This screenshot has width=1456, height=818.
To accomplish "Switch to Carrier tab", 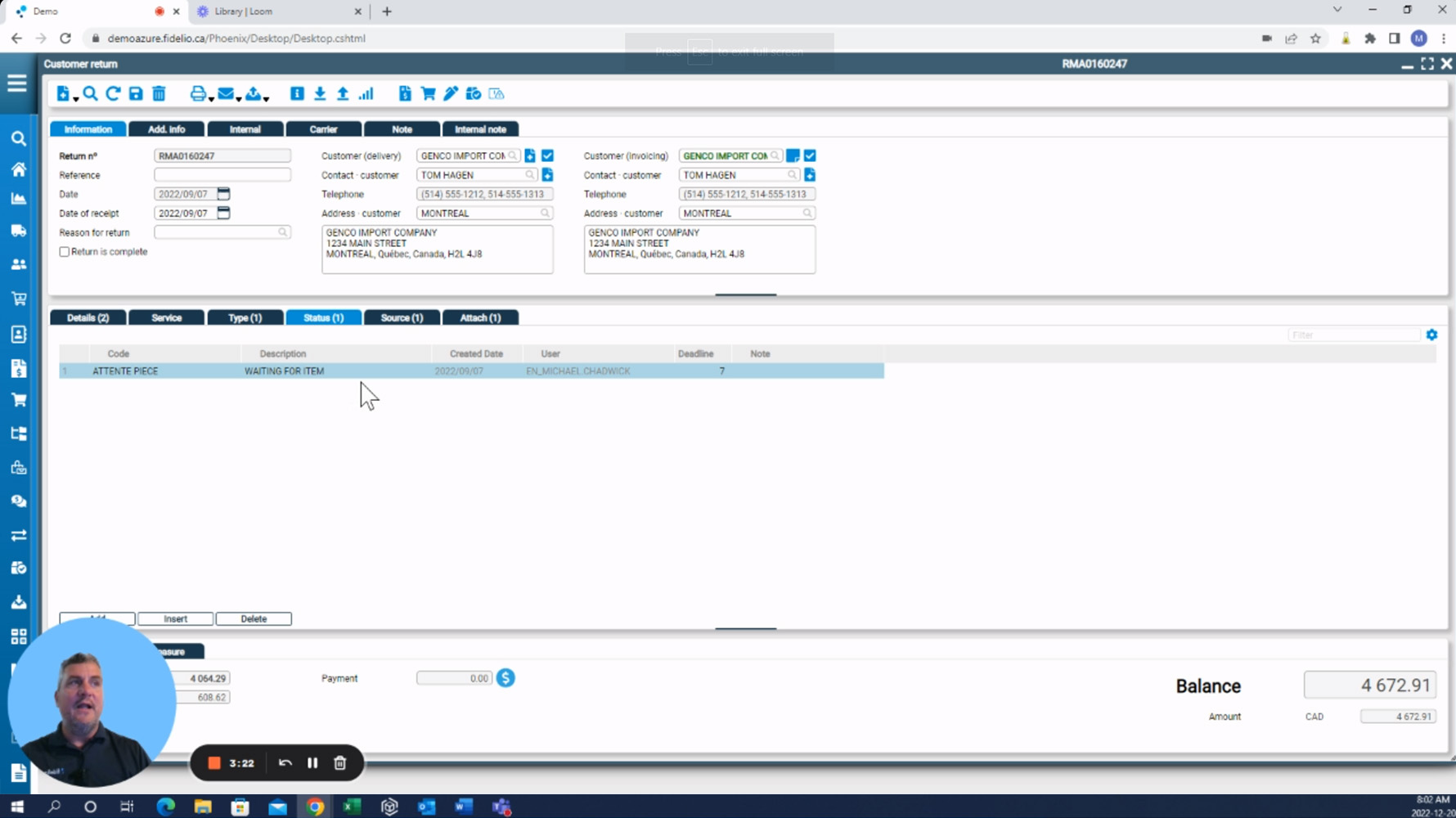I will coord(323,129).
